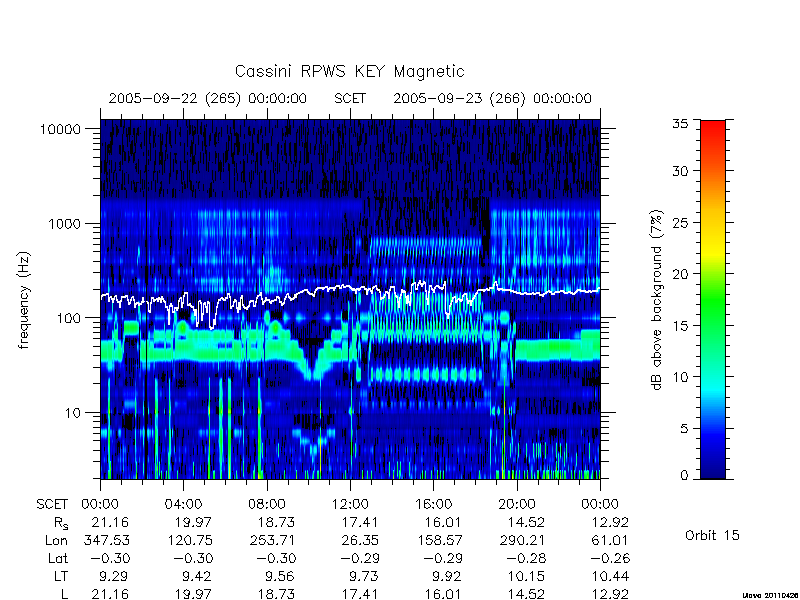Click the 12:00 time axis label
800x600 pixels.
point(350,505)
